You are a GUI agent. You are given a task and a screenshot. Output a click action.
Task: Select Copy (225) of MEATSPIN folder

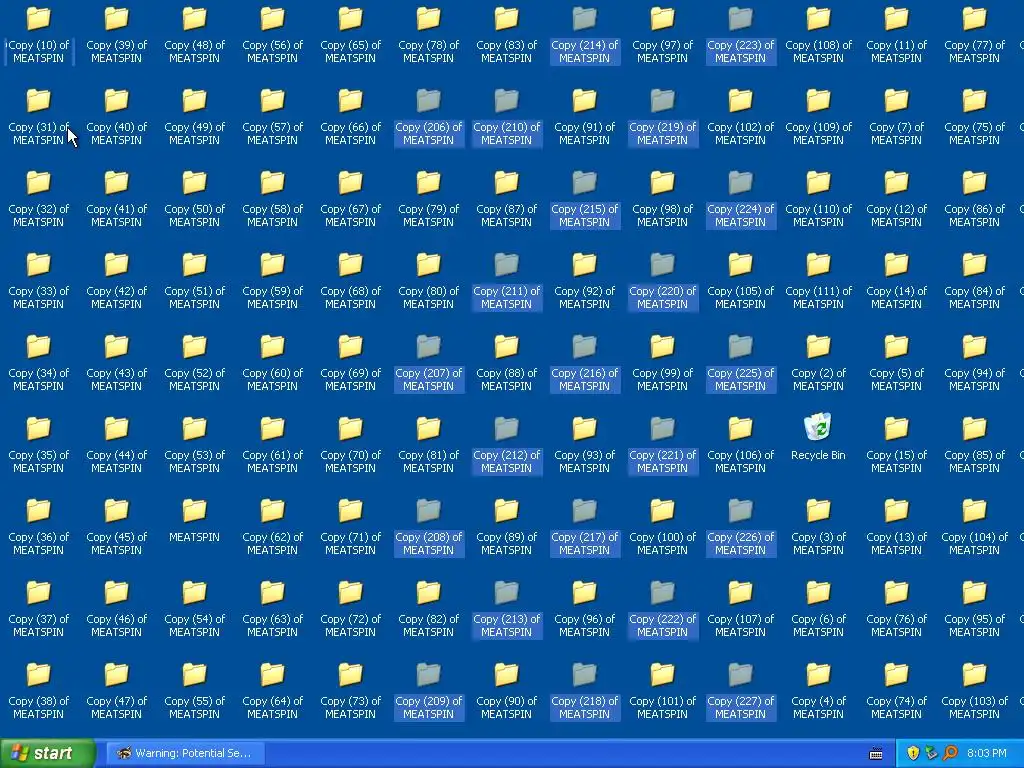(741, 362)
